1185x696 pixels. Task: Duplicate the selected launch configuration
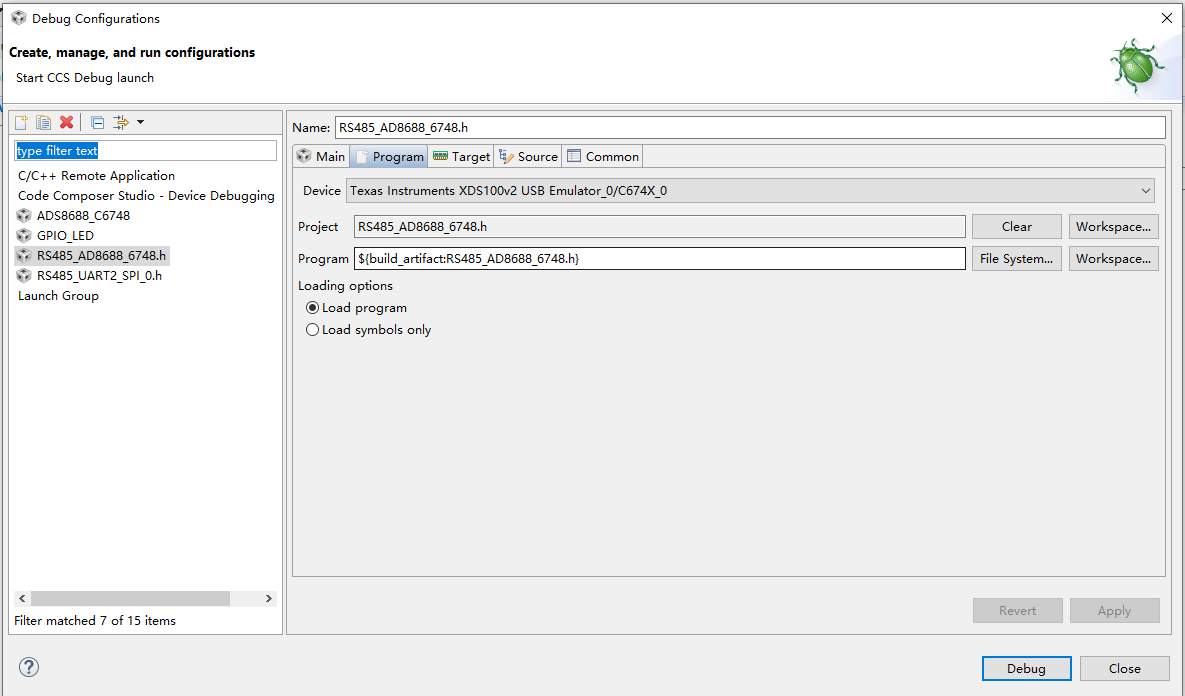pyautogui.click(x=43, y=122)
